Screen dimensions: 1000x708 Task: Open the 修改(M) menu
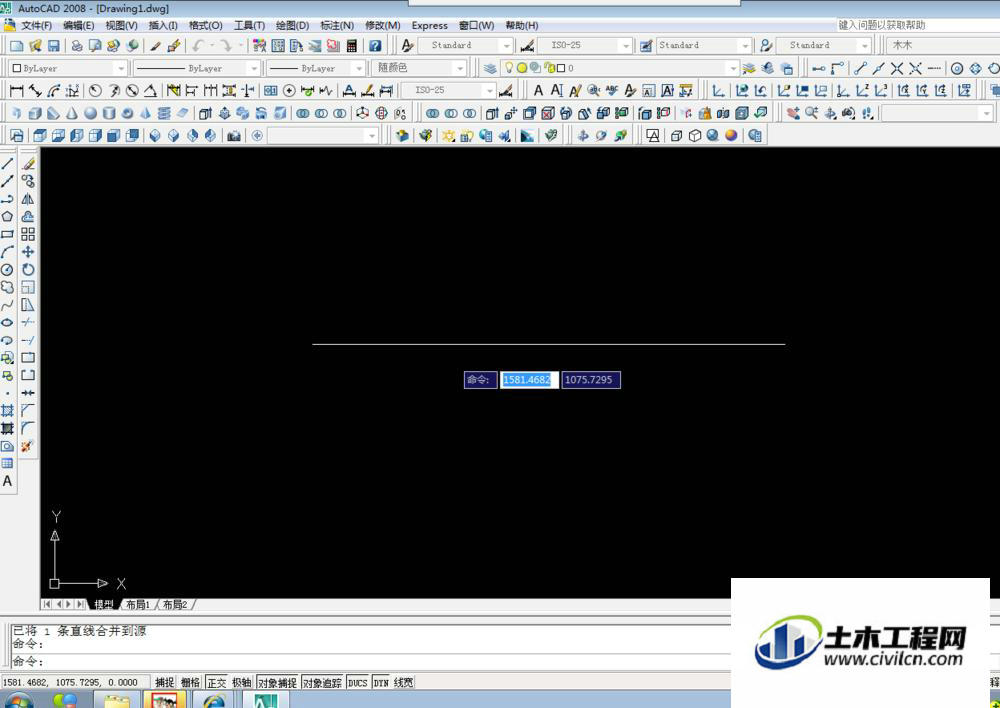383,26
